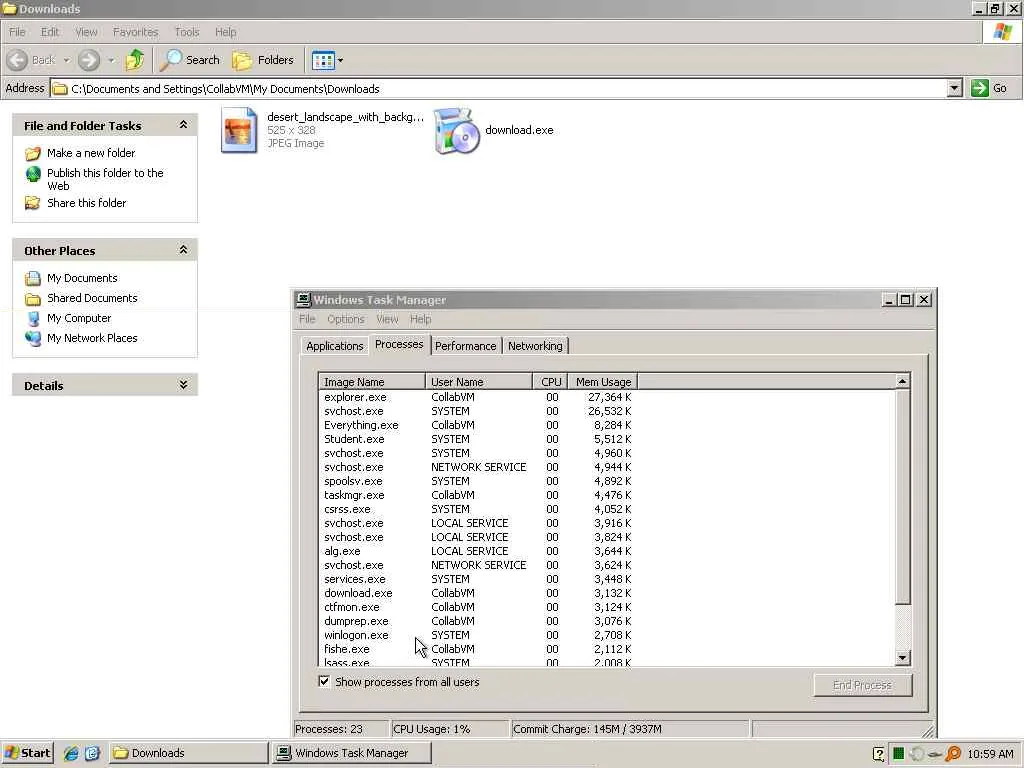This screenshot has width=1024, height=768.
Task: Open Shared Documents folder icon
Action: (33, 298)
